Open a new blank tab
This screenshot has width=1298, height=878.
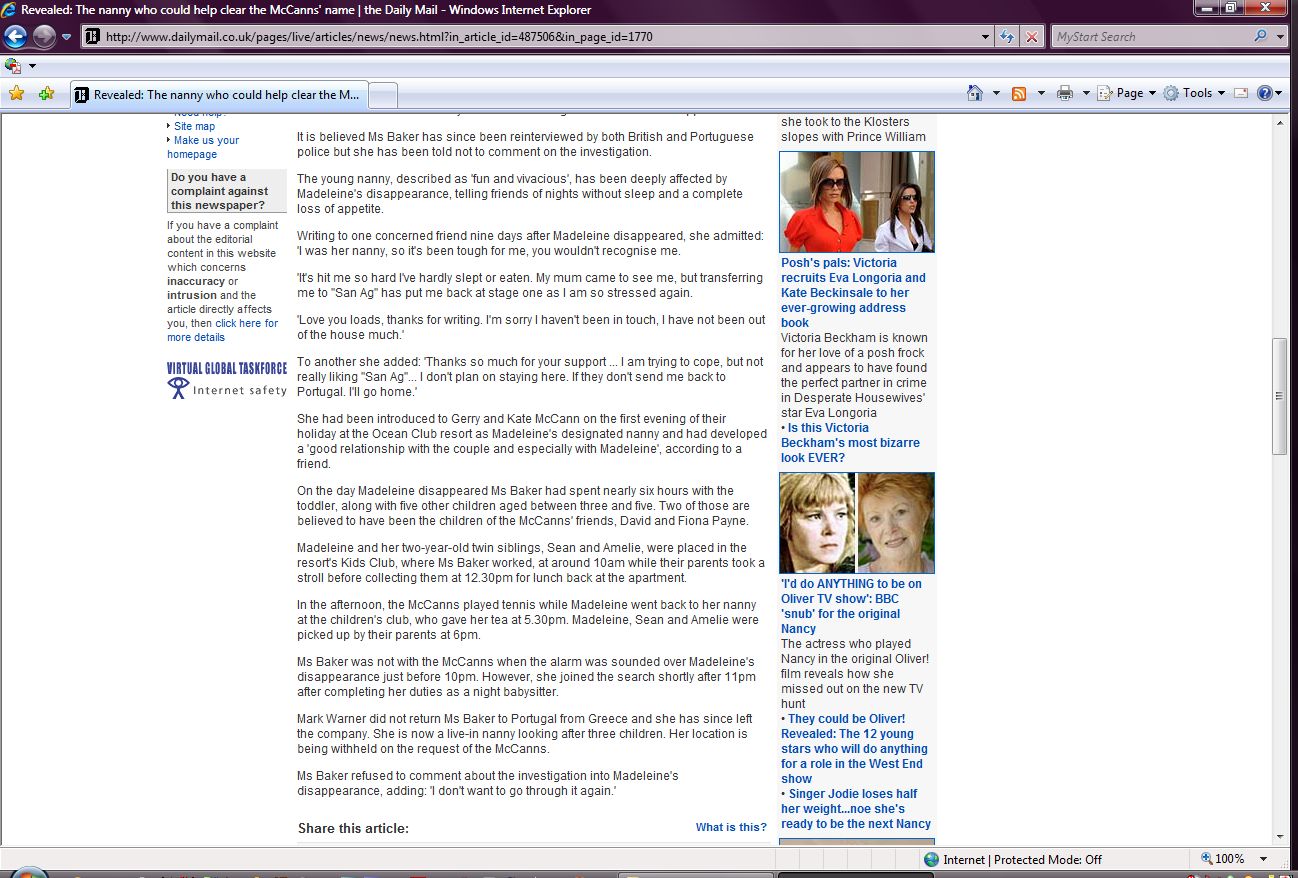click(x=384, y=95)
